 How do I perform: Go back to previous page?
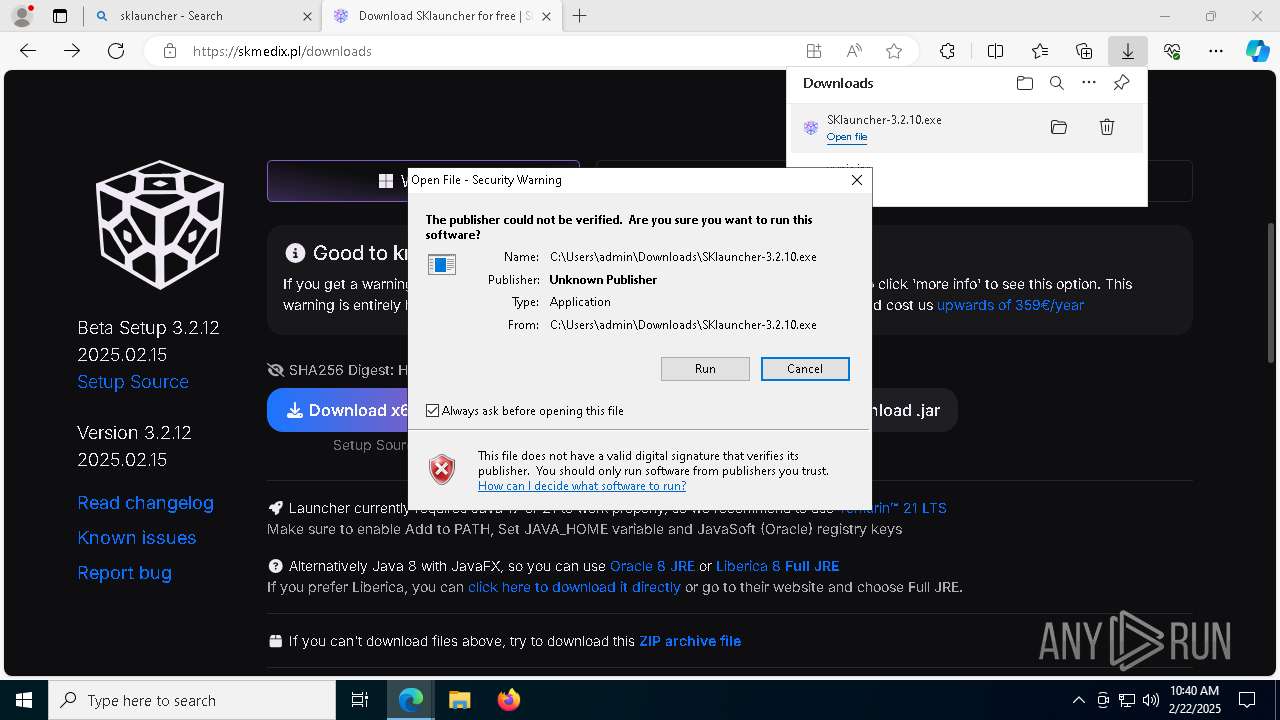point(28,51)
